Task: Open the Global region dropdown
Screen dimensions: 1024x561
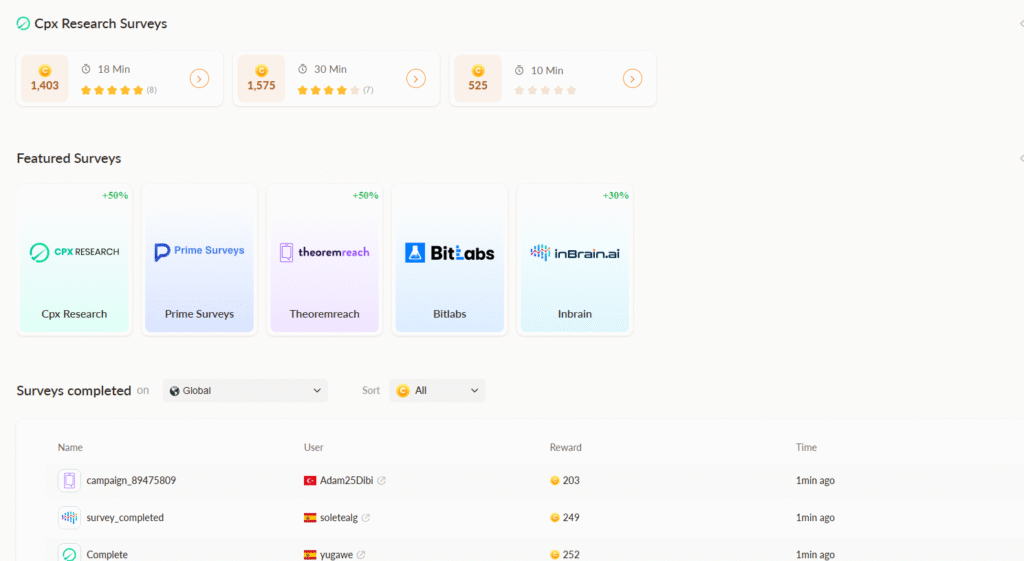Action: [x=245, y=391]
